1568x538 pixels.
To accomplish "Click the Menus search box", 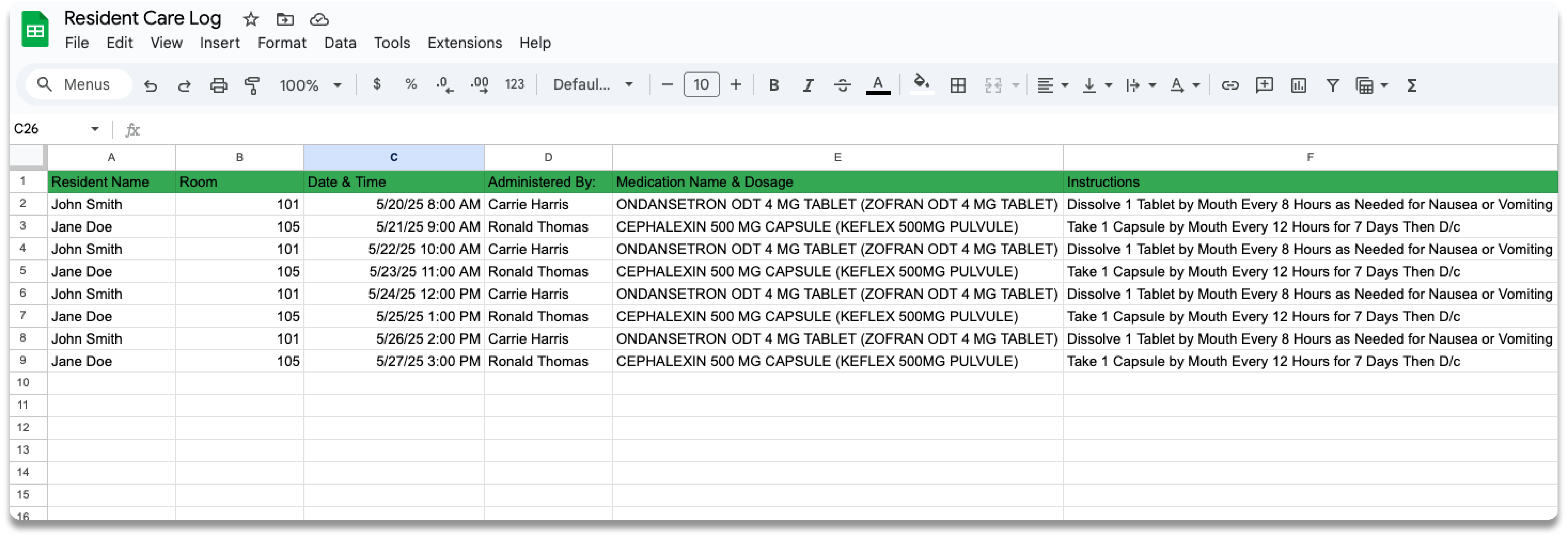I will [x=79, y=85].
